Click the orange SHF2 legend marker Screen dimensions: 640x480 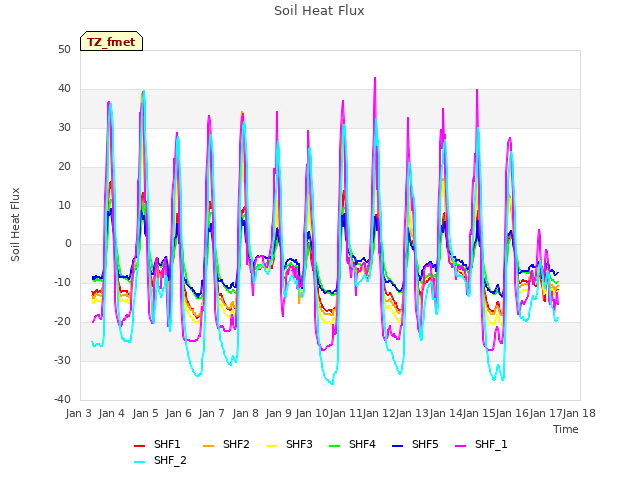208,446
